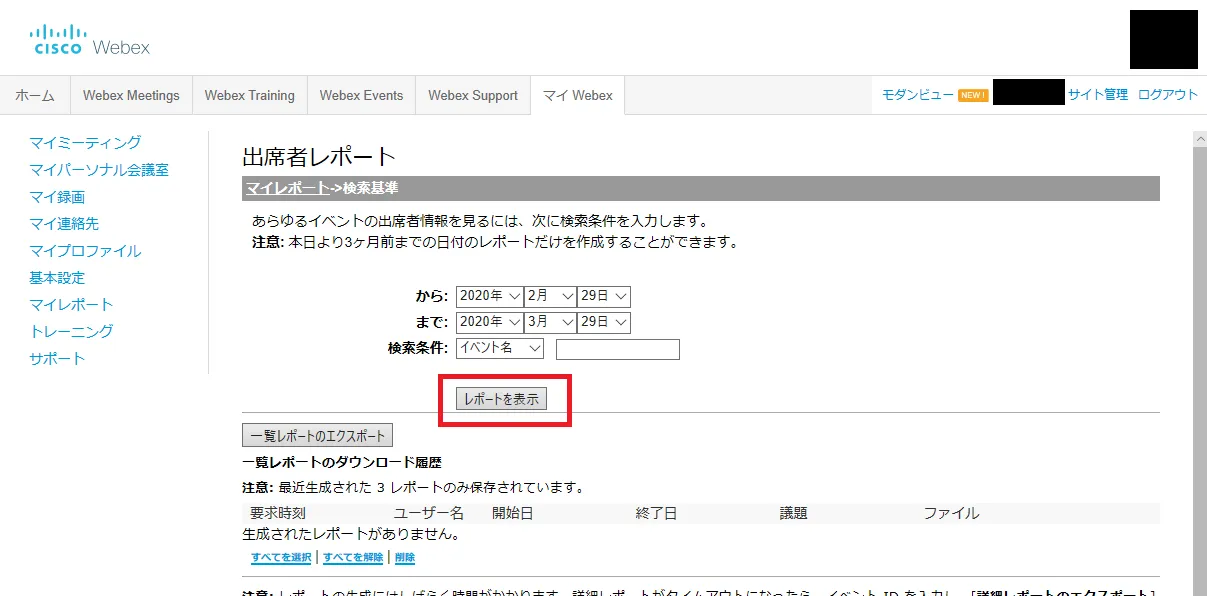Click the モダンビュー link
Screen dimensions: 1207x596
(917, 95)
